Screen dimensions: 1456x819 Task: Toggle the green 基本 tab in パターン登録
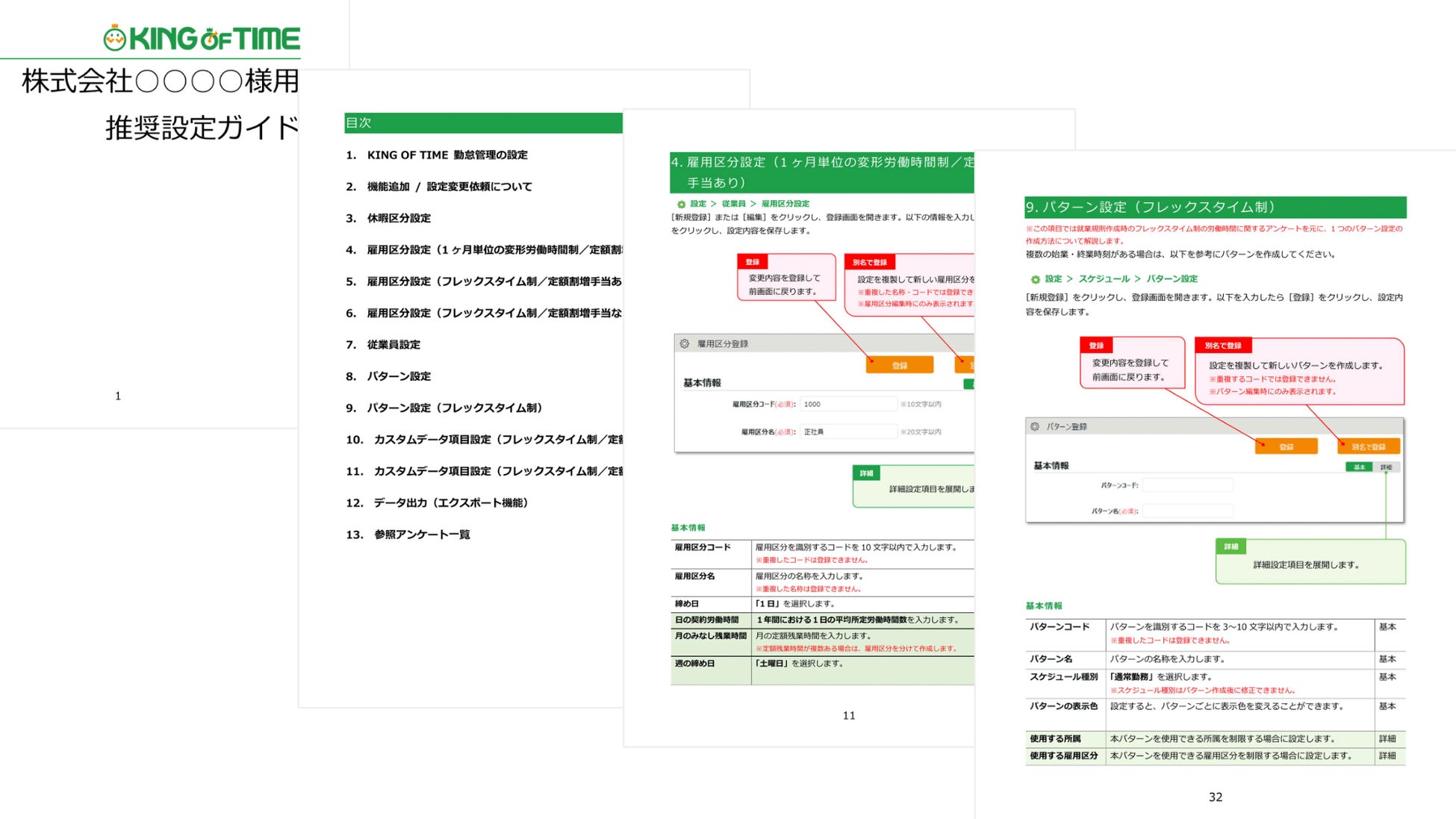coord(1359,467)
